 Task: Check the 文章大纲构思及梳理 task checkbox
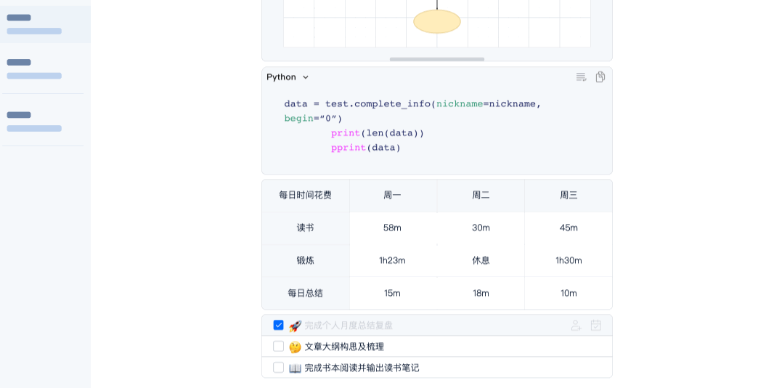pos(278,346)
